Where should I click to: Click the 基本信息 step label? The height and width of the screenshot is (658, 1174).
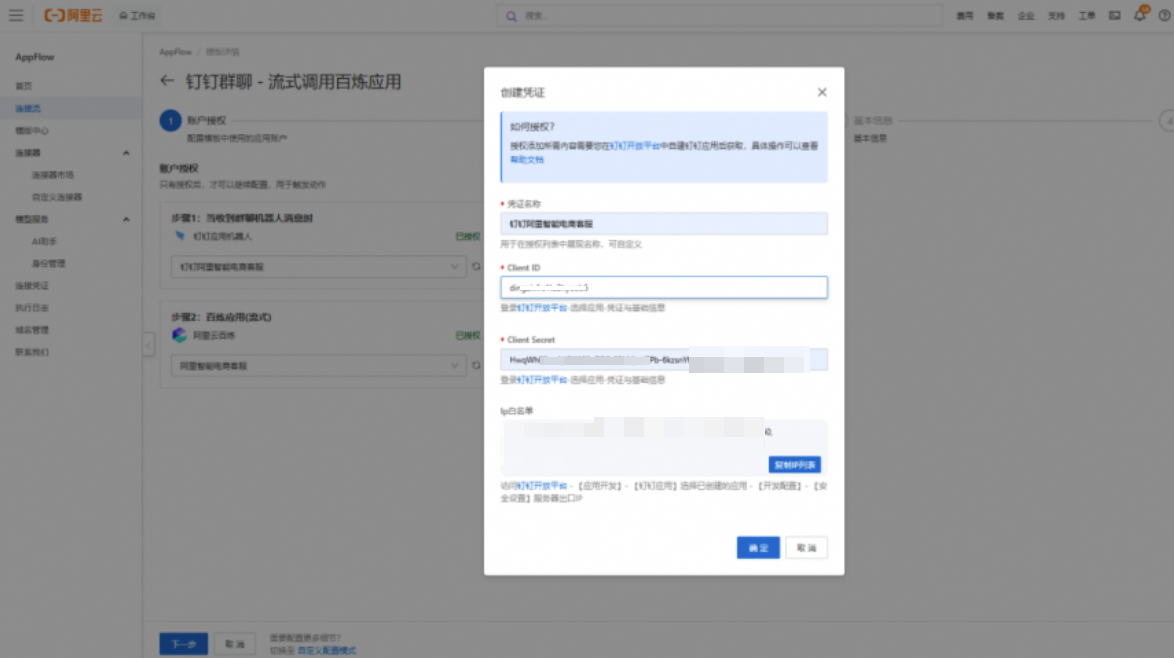coord(873,121)
